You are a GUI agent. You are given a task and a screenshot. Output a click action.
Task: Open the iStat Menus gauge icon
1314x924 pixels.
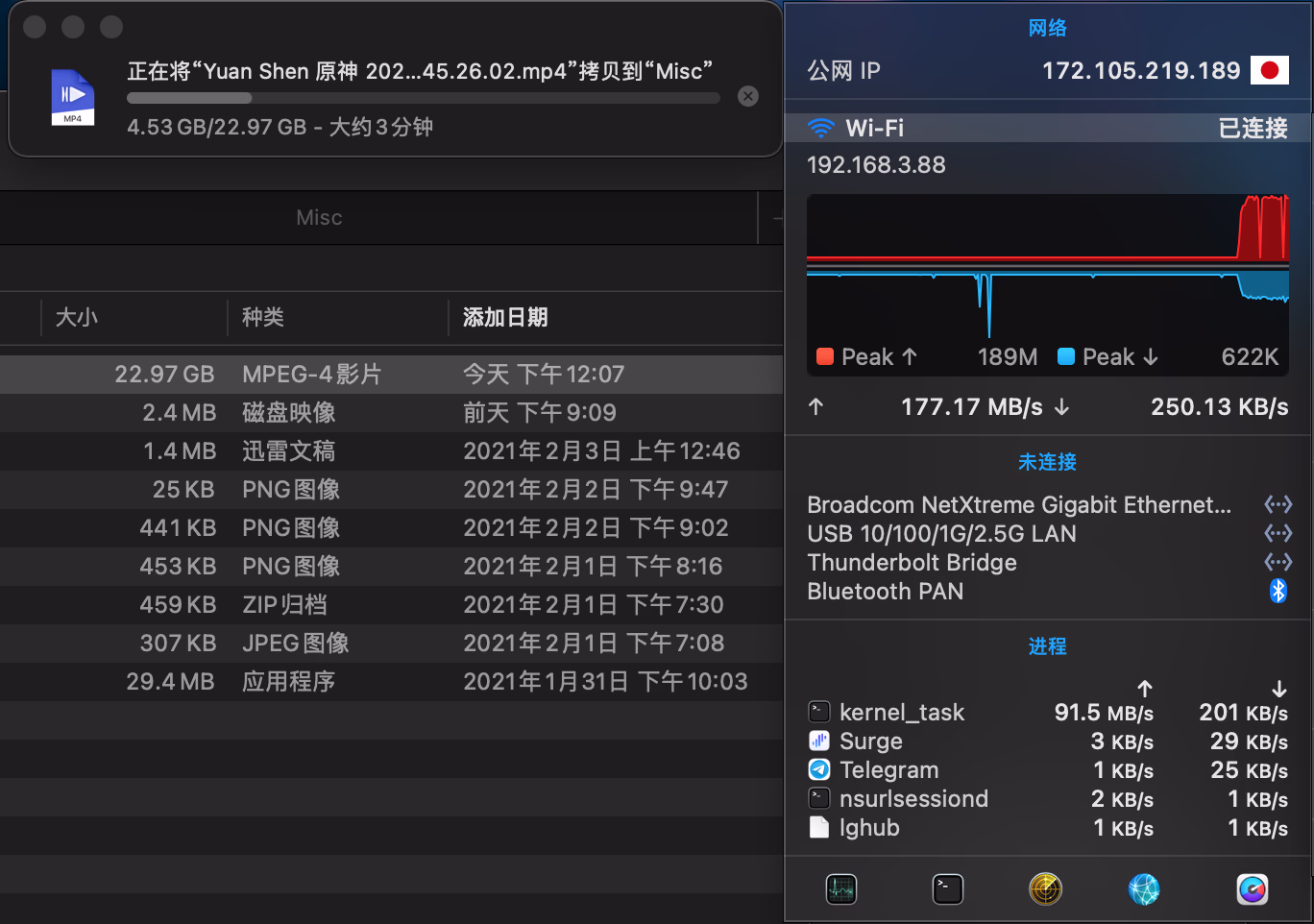click(1253, 889)
